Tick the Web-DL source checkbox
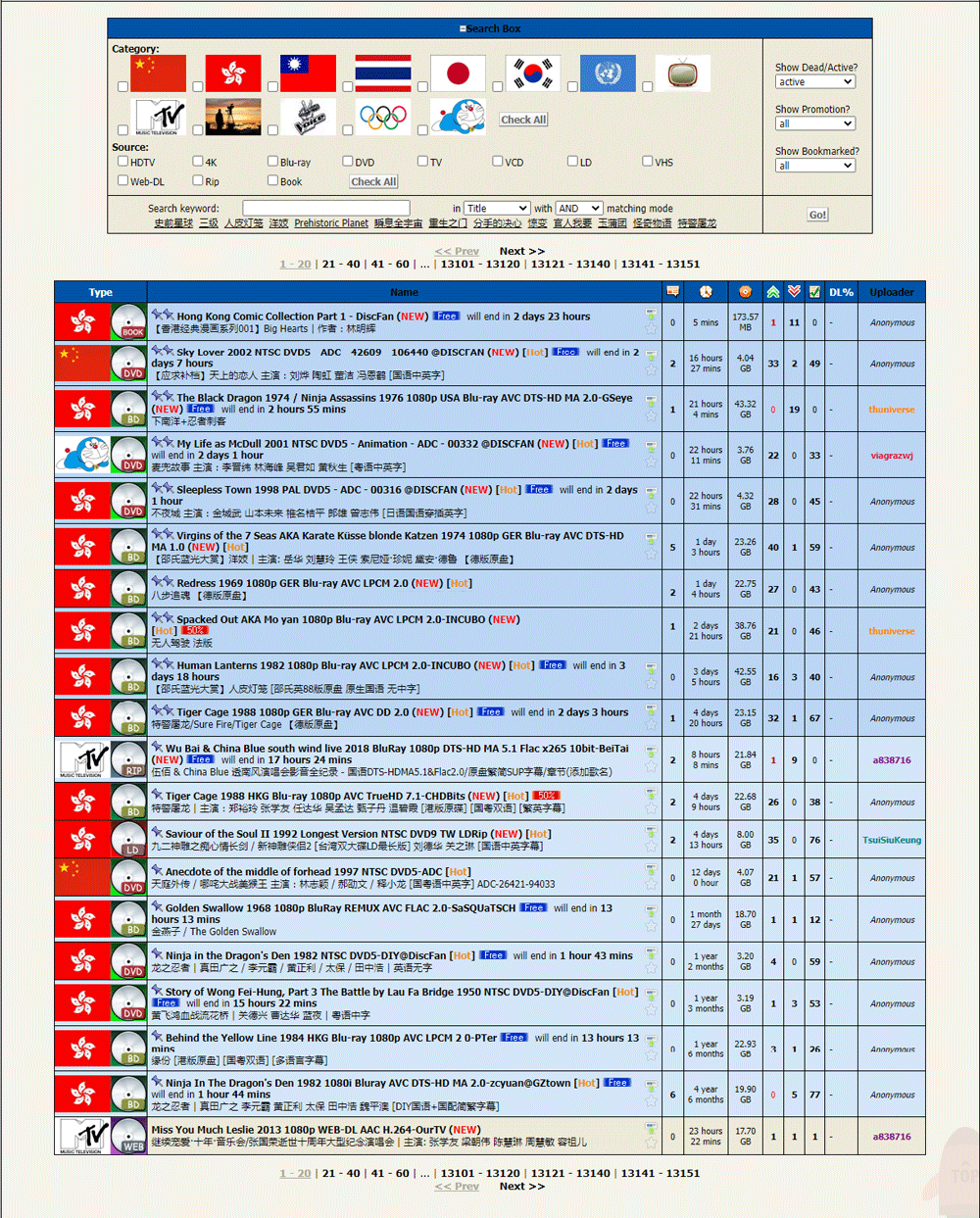980x1218 pixels. click(123, 180)
